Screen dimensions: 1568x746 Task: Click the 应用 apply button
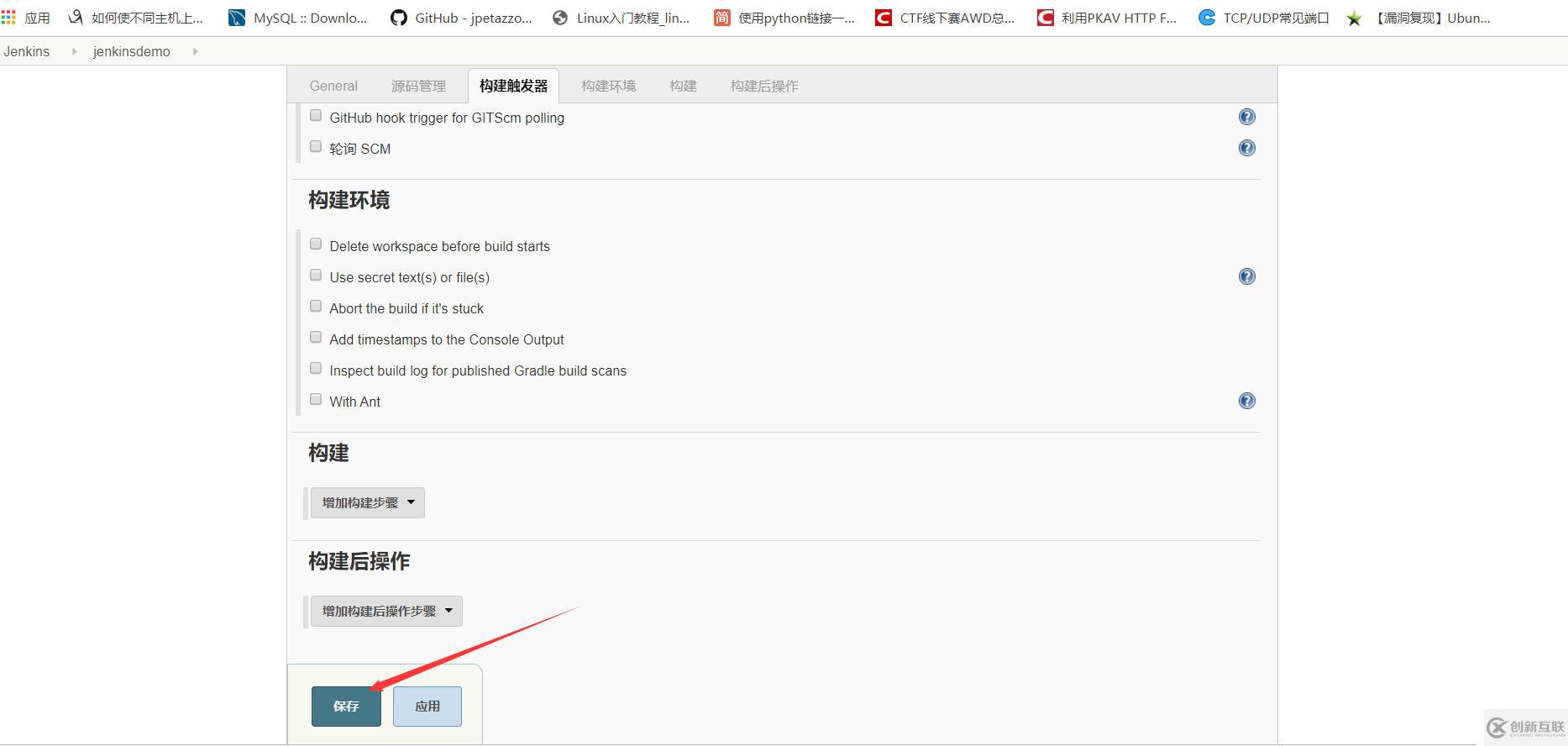pos(427,707)
